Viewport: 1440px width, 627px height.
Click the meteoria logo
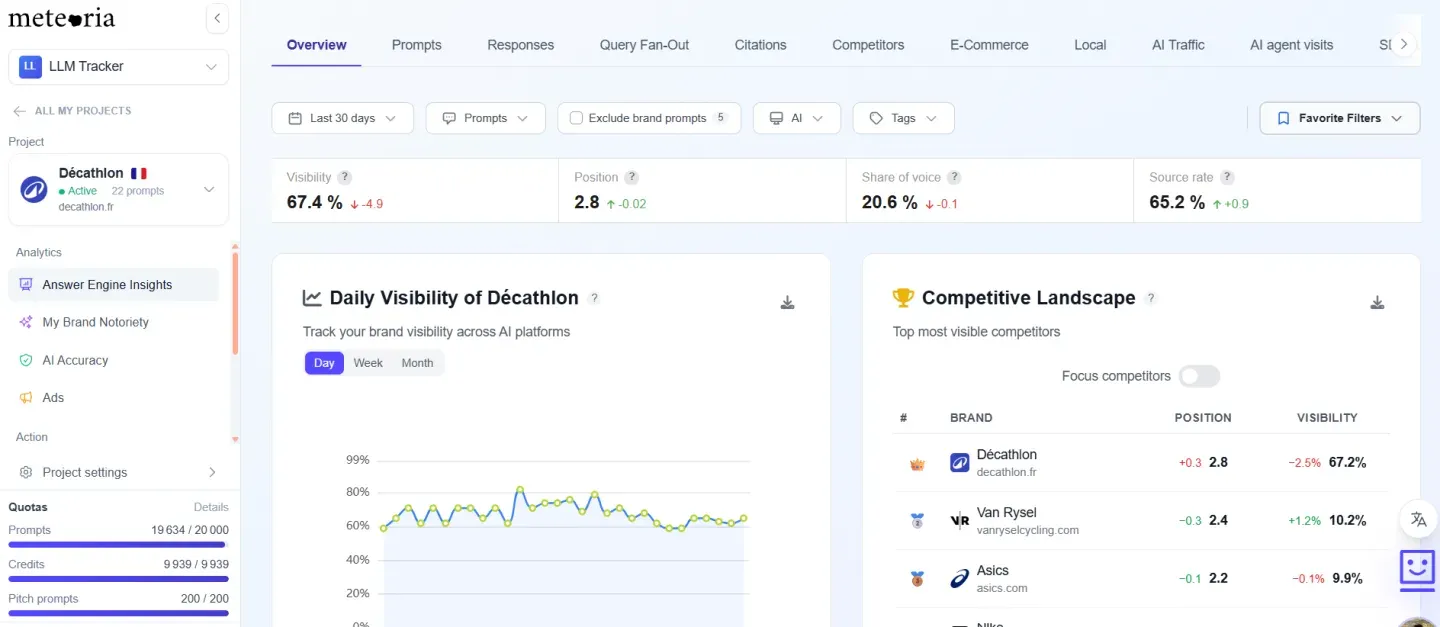(62, 18)
